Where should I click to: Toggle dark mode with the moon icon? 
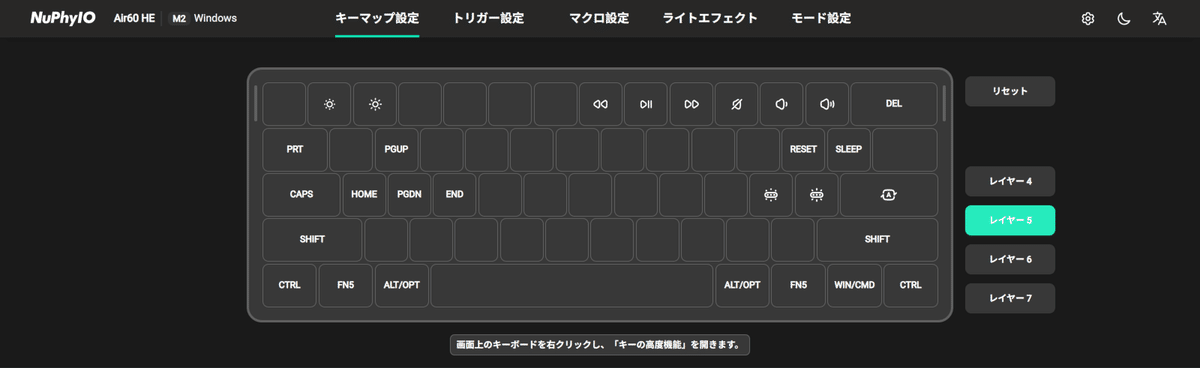pyautogui.click(x=1124, y=19)
